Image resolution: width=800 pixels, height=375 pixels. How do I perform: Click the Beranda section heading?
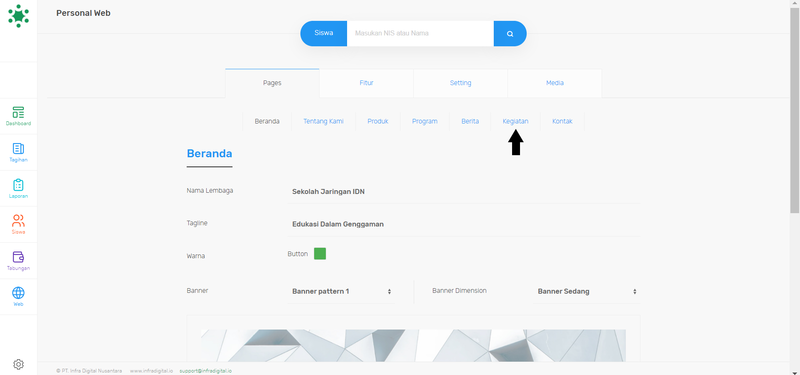(x=209, y=154)
